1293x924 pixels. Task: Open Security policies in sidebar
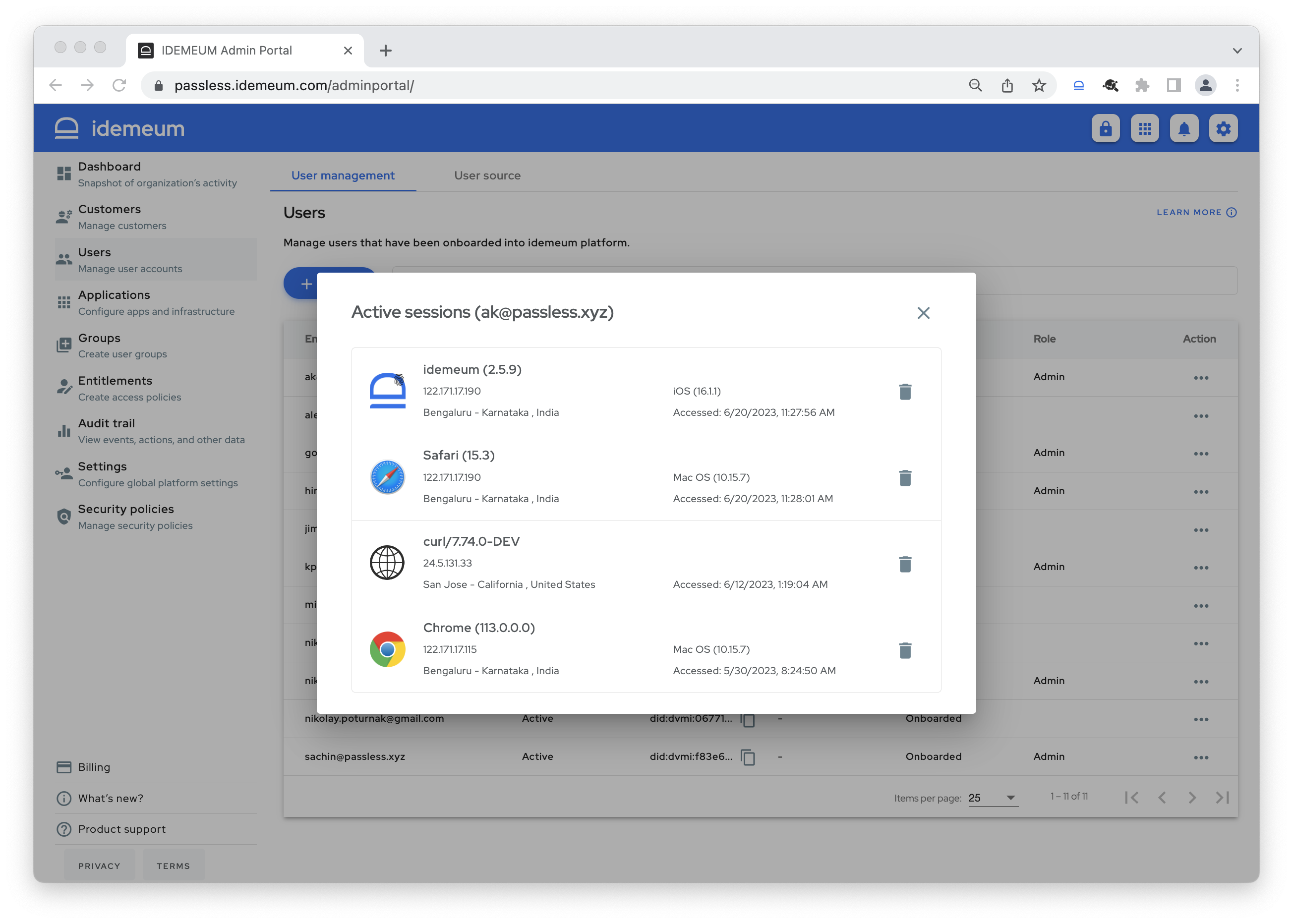tap(155, 517)
